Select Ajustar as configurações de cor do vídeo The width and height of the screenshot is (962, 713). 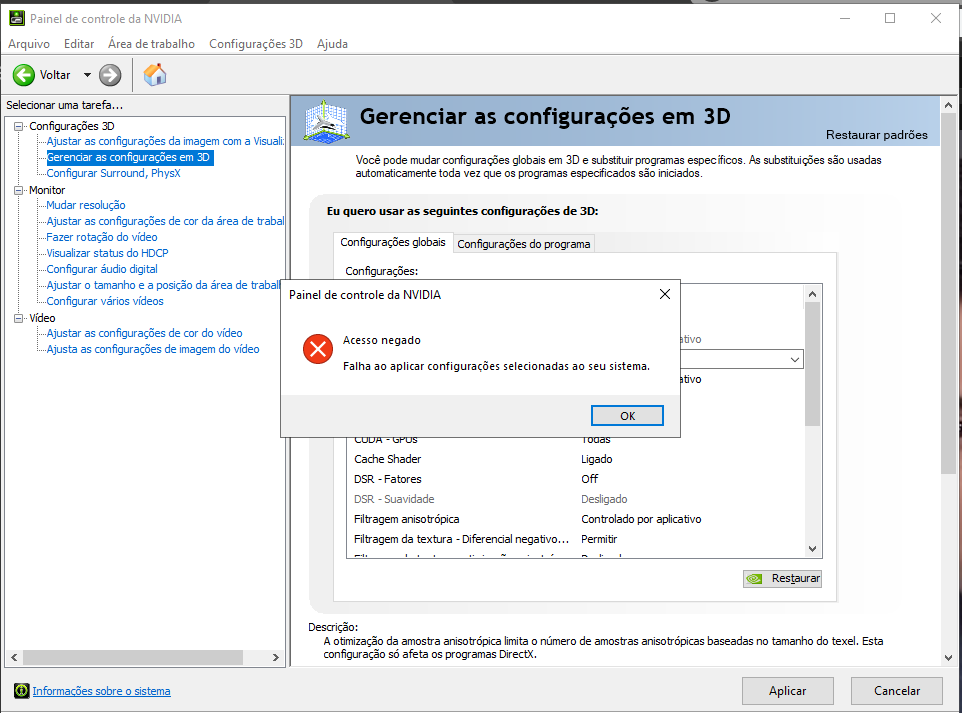tap(144, 333)
